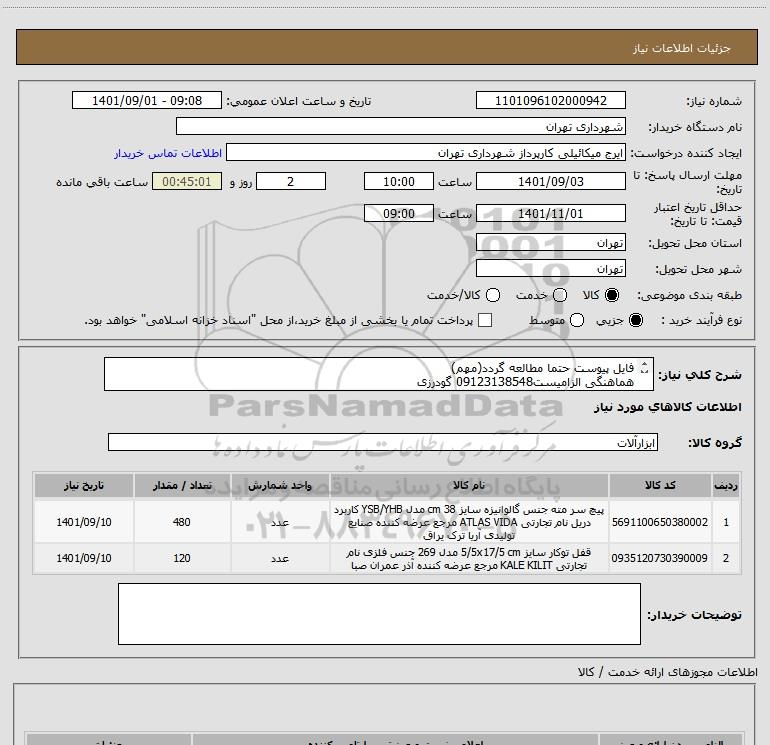770x745 pixels.
Task: Click the واحد شمارش column header
Action: [280, 485]
